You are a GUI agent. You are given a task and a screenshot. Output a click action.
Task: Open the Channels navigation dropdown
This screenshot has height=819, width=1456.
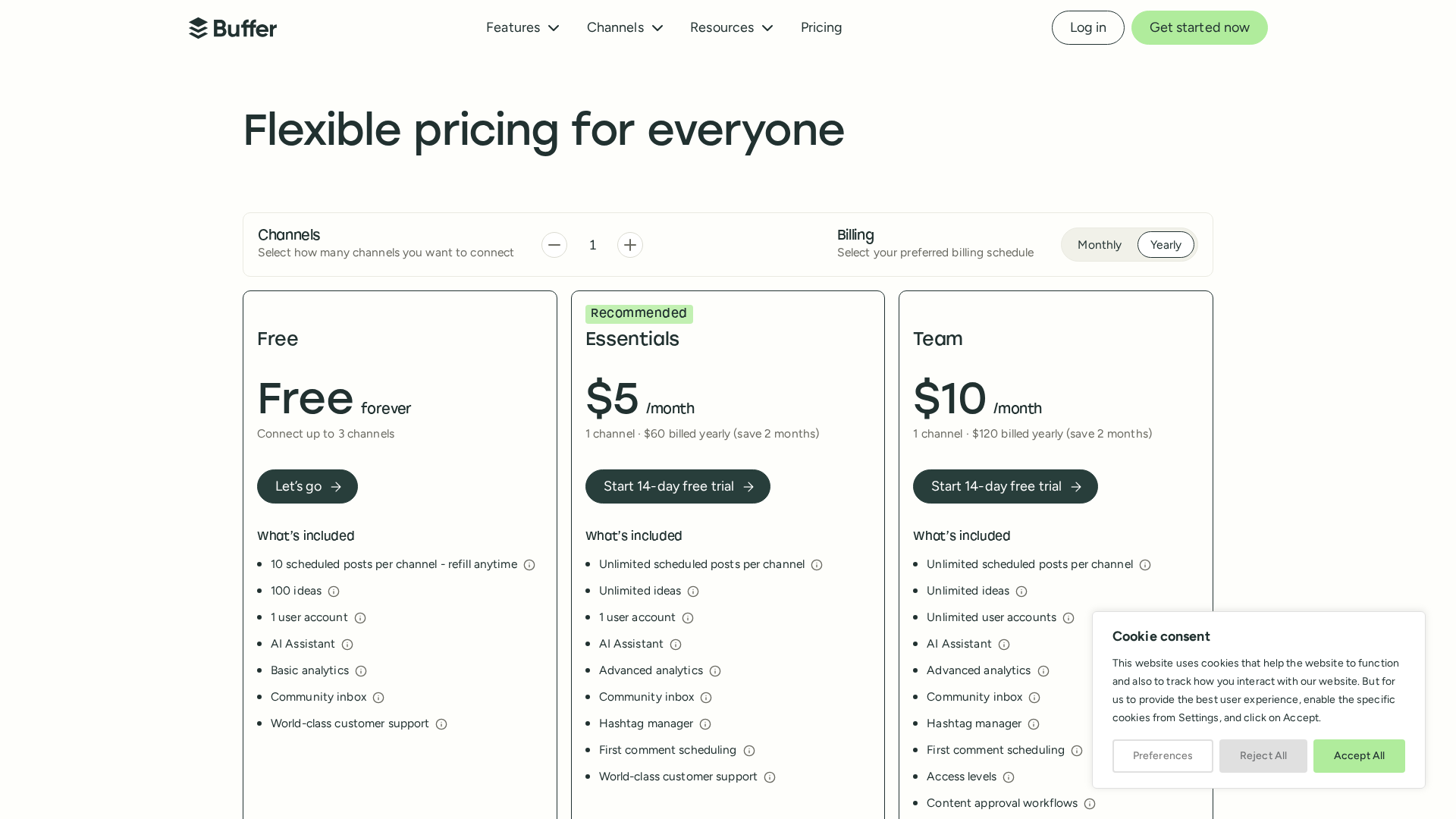click(x=625, y=28)
